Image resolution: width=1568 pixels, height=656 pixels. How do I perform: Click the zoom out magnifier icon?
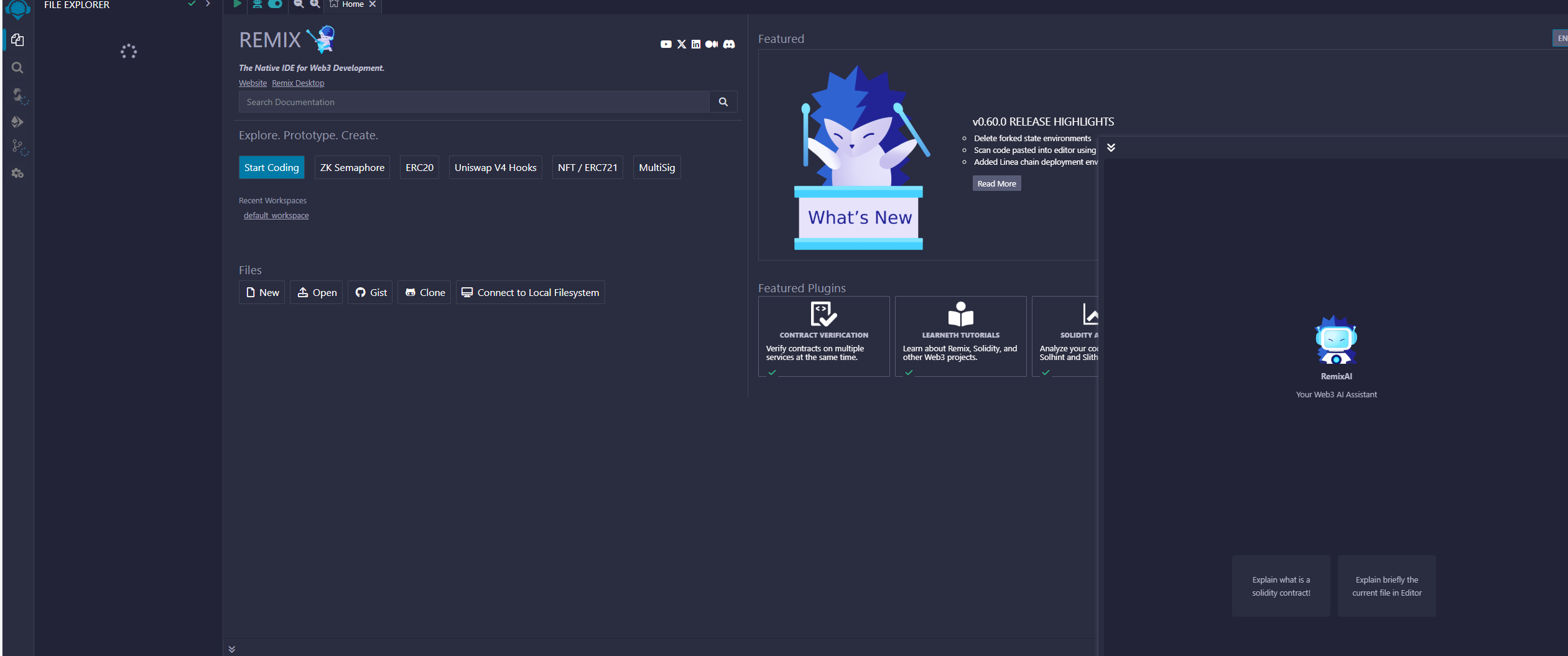(x=299, y=4)
